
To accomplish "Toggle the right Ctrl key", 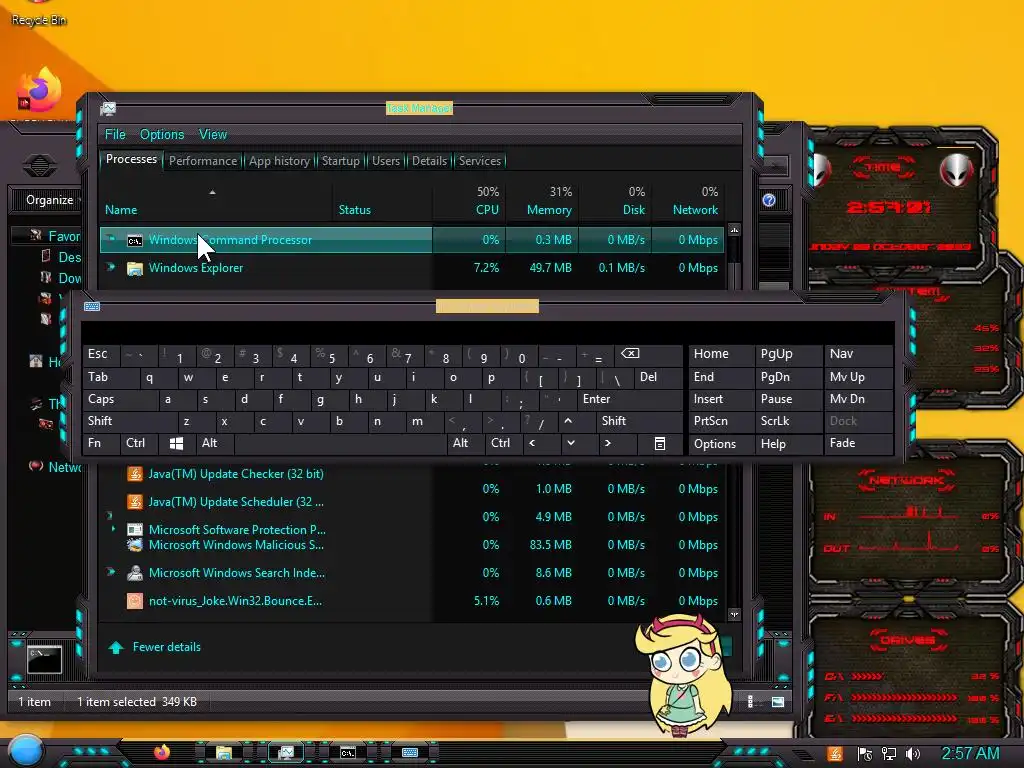I will 502,443.
